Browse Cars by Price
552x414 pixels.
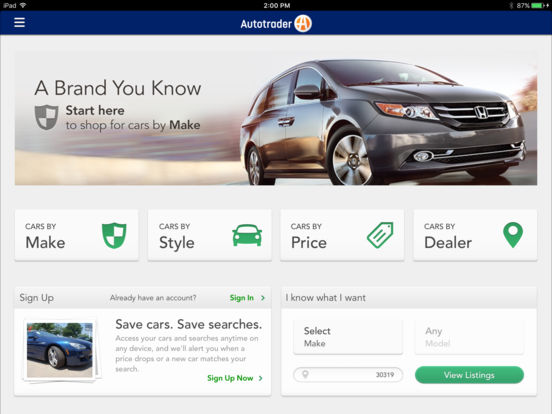pos(342,235)
